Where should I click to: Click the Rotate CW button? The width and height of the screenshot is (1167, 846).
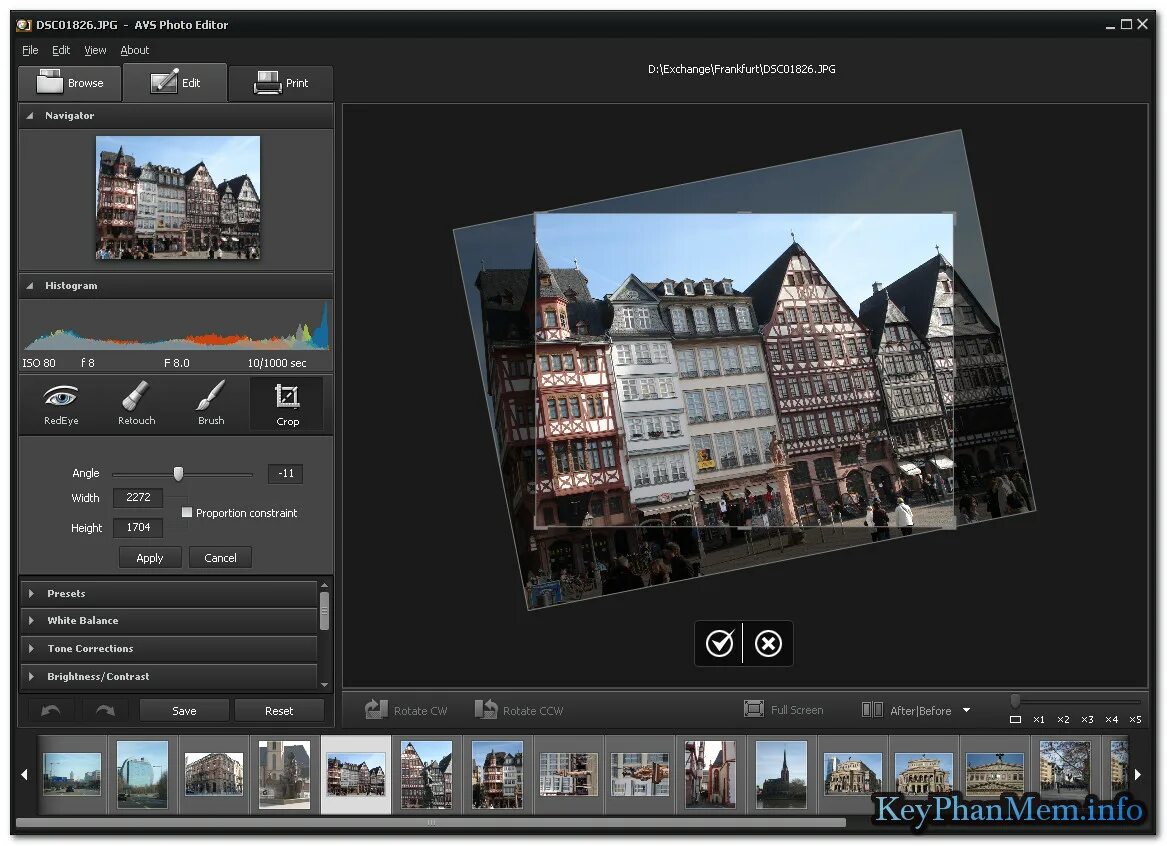tap(406, 710)
